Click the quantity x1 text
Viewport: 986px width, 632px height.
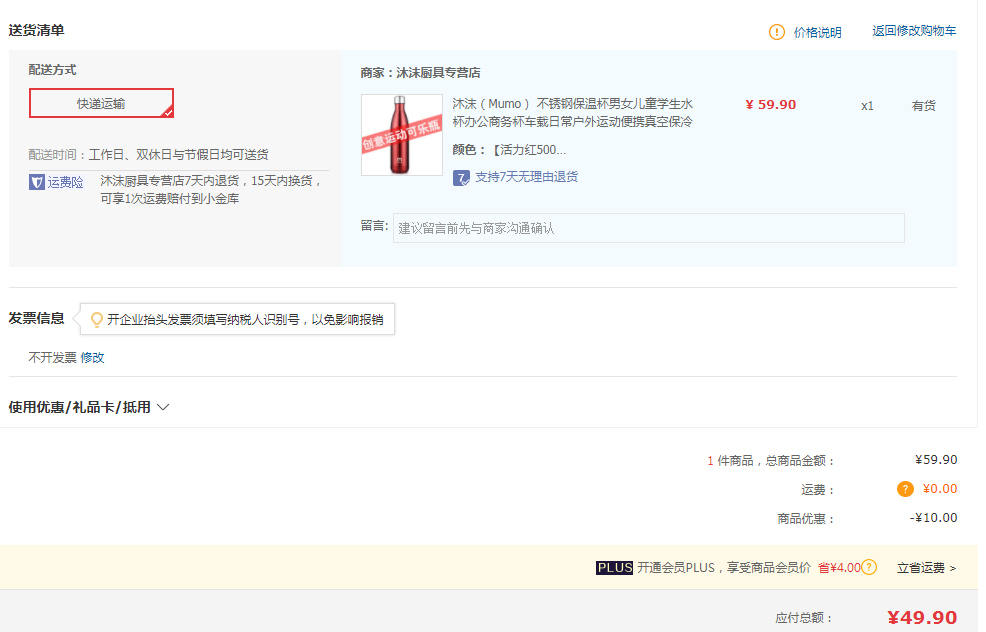click(867, 106)
